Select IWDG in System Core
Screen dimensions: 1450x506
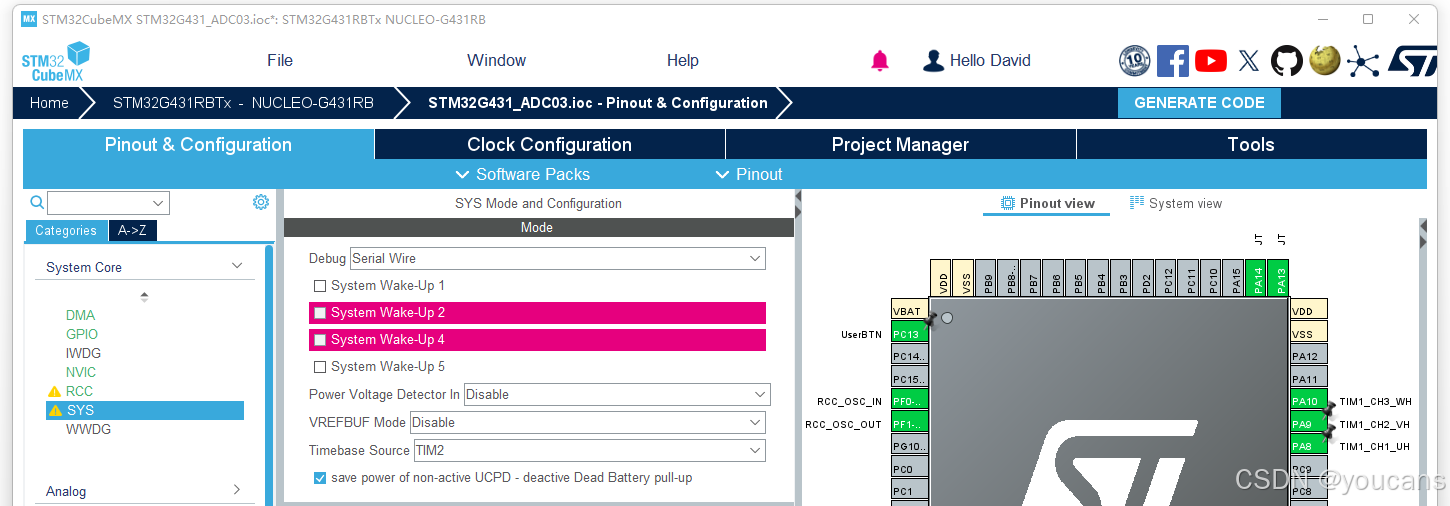(x=83, y=353)
